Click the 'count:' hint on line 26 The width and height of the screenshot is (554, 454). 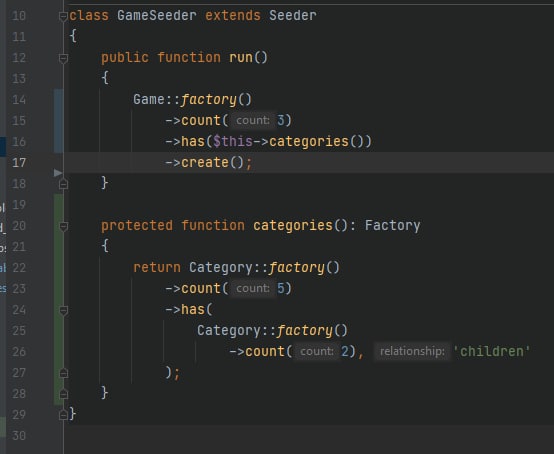(317, 352)
